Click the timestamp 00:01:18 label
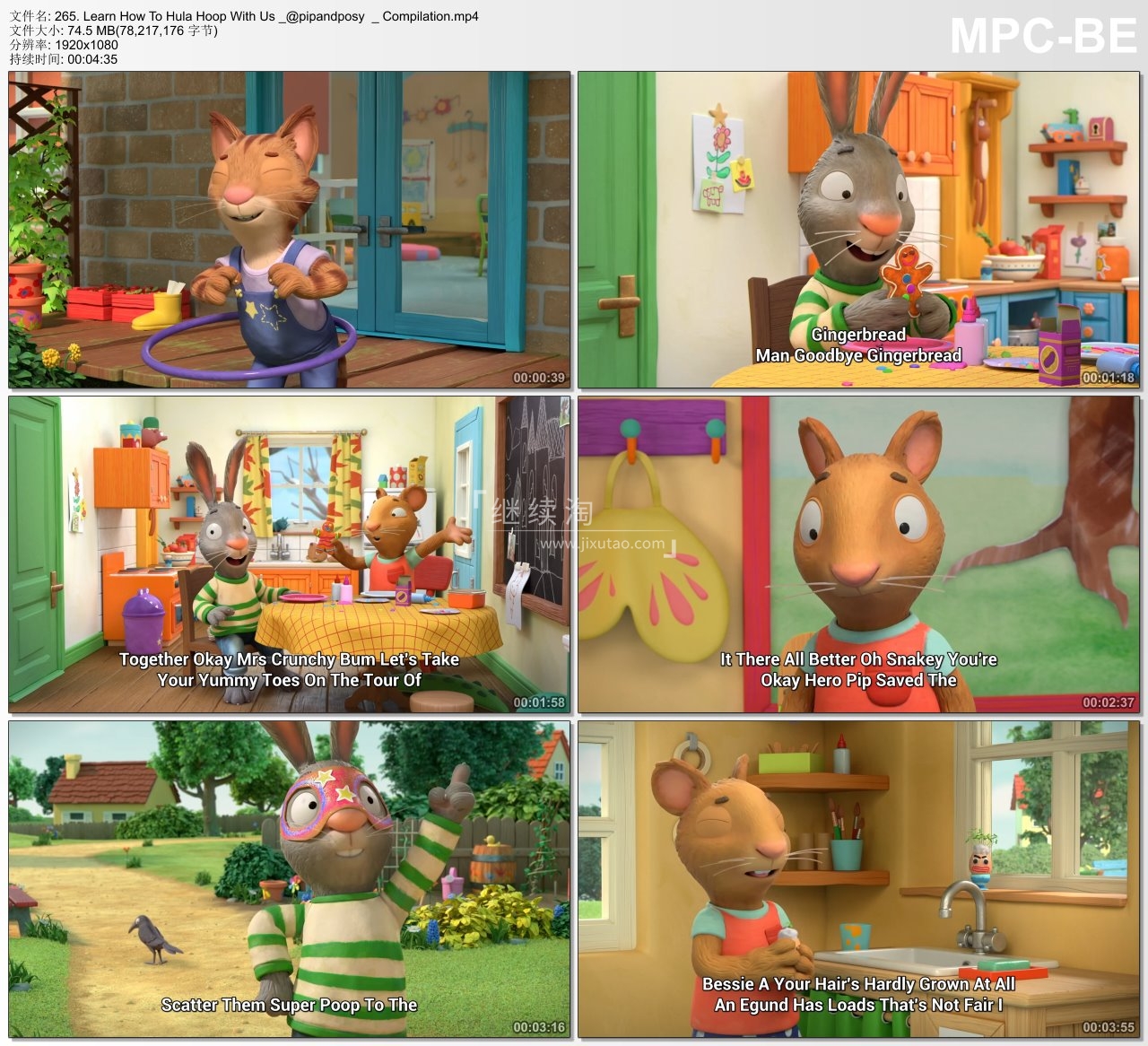1148x1046 pixels. pyautogui.click(x=1109, y=378)
